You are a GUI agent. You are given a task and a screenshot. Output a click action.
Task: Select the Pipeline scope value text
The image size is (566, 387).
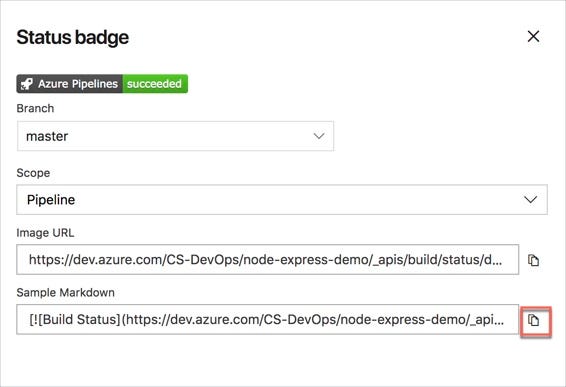tap(51, 200)
